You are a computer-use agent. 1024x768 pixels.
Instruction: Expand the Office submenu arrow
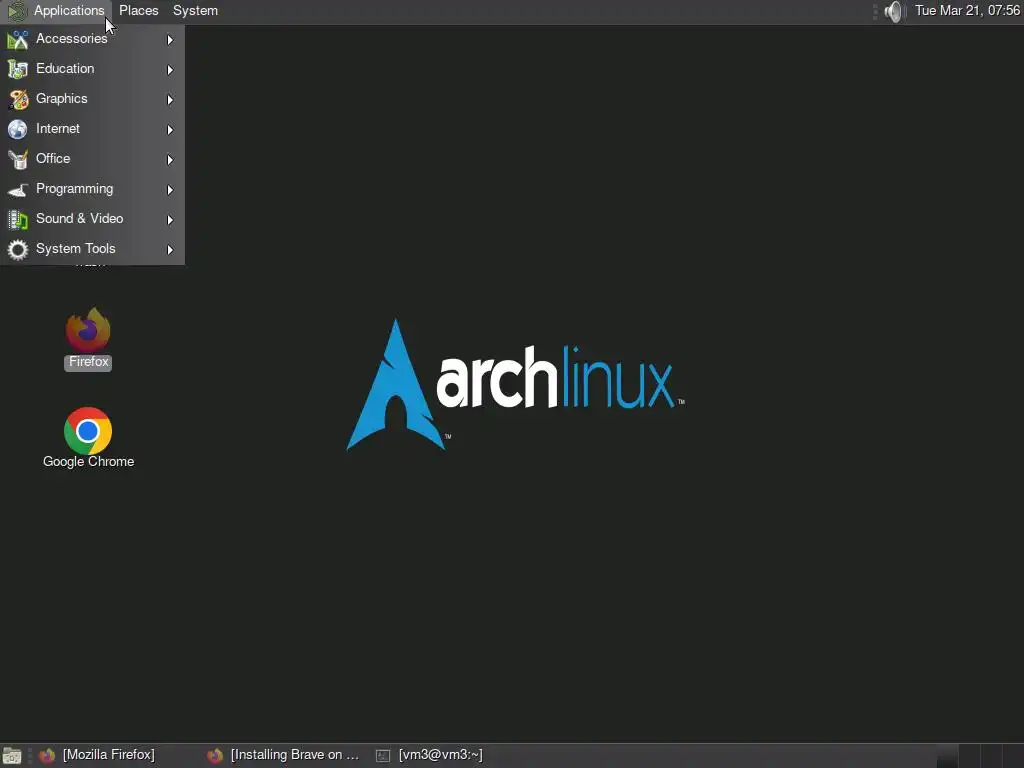pyautogui.click(x=170, y=160)
